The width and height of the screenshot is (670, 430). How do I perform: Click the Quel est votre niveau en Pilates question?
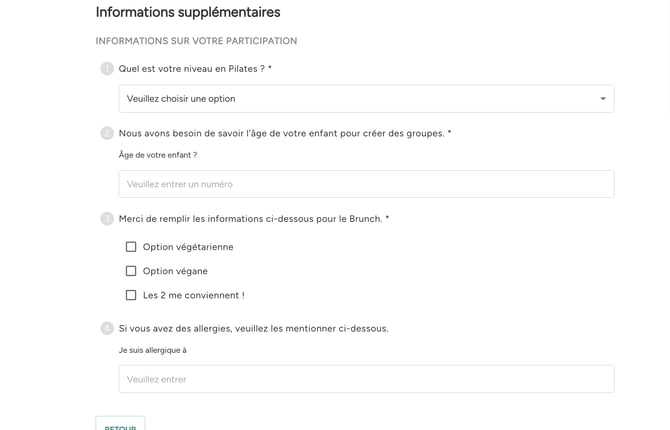(x=195, y=69)
